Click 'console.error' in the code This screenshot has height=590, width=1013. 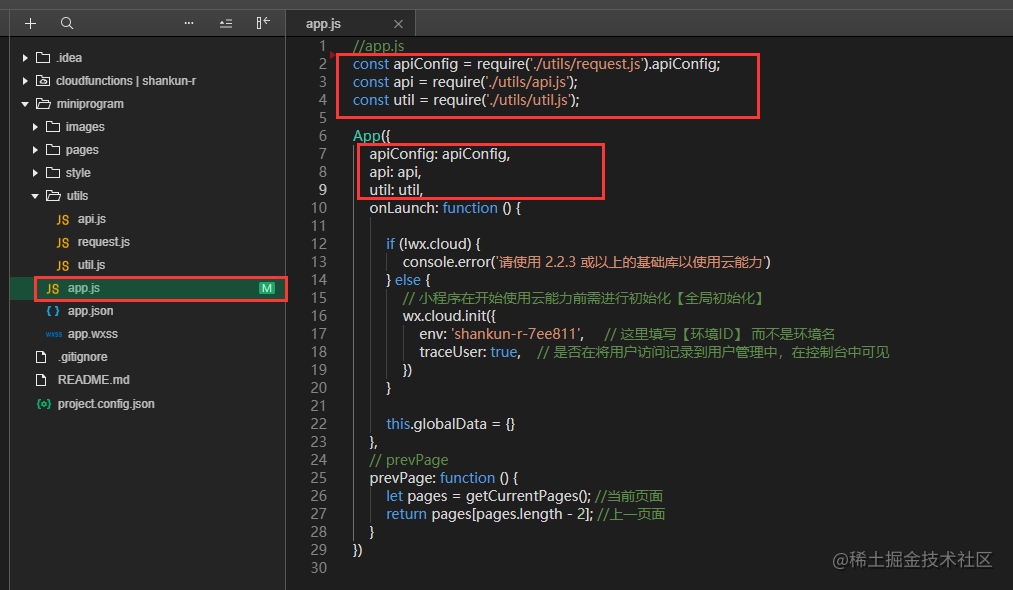(445, 262)
